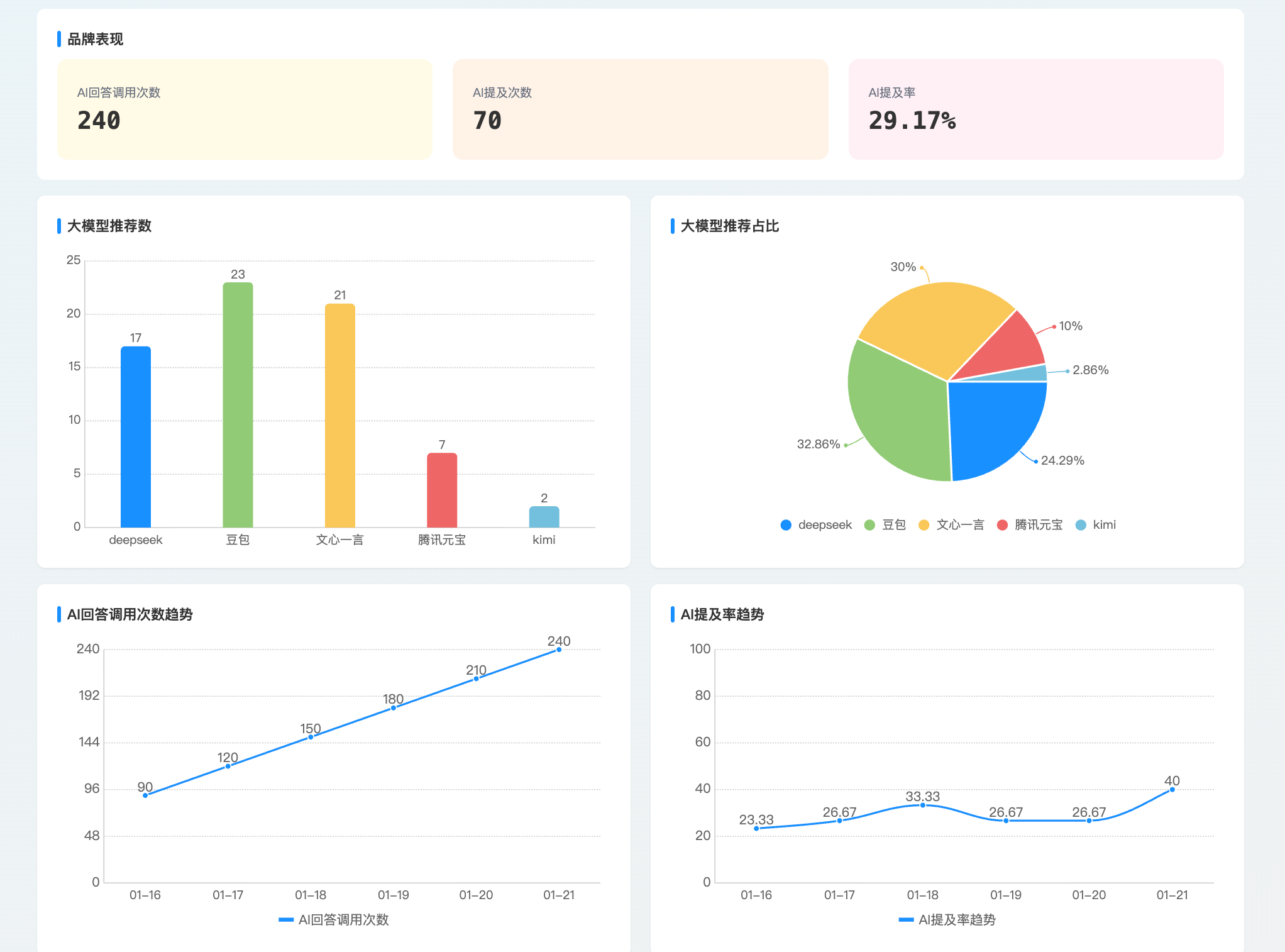
Task: Click the AI回答调用次数 240 card
Action: point(245,109)
